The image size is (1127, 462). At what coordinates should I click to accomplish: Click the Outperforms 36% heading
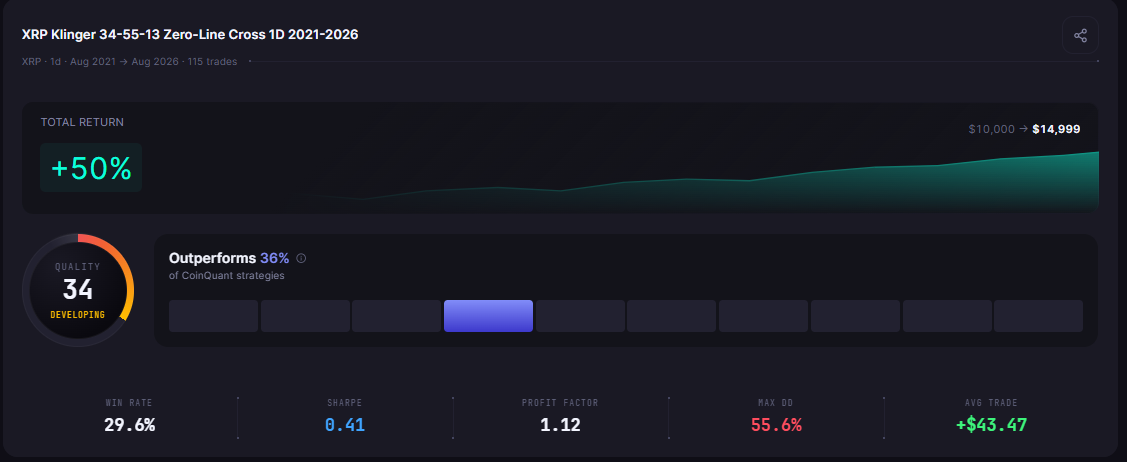coord(229,258)
